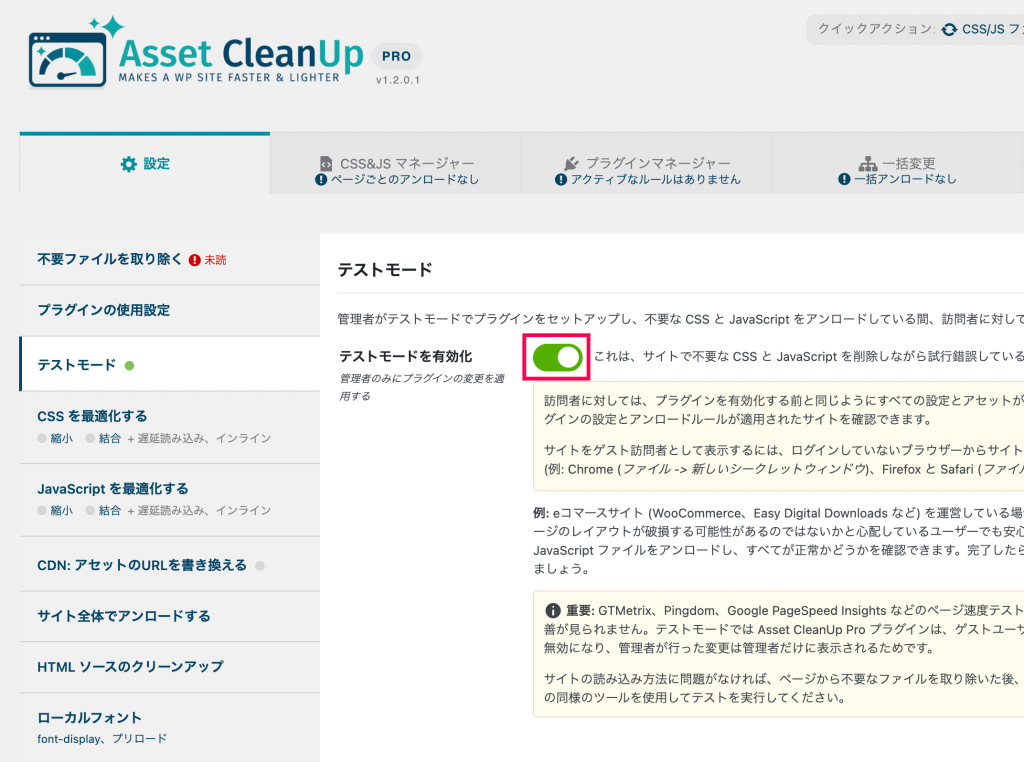Select テストモード in the sidebar
This screenshot has width=1024, height=762.
pyautogui.click(x=170, y=364)
